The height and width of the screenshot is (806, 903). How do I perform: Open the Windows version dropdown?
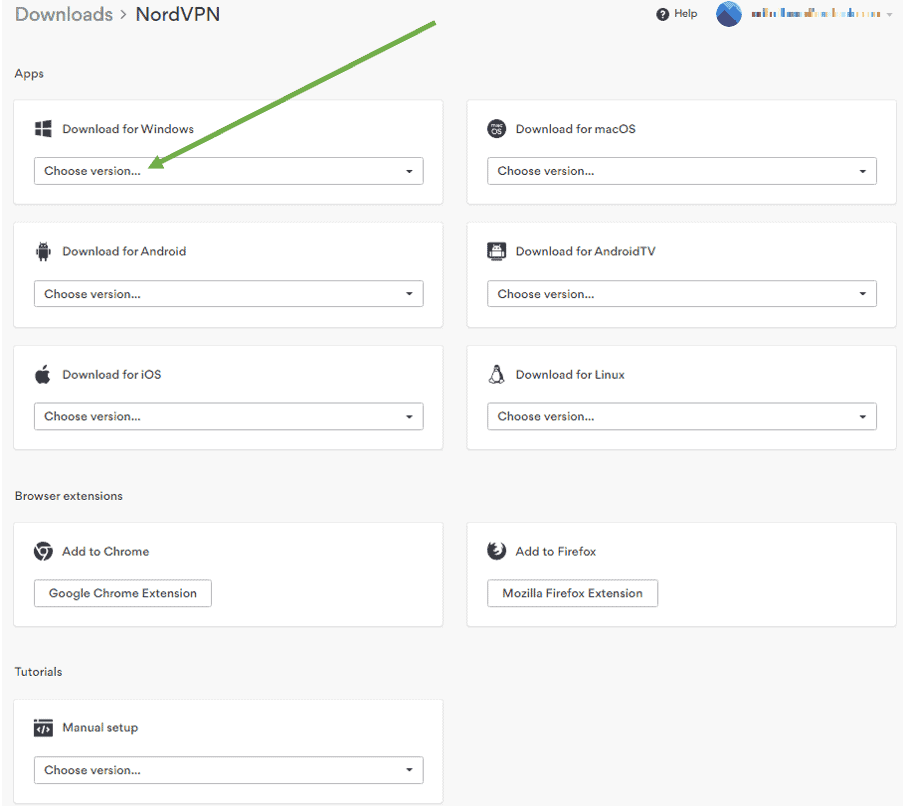pos(229,171)
